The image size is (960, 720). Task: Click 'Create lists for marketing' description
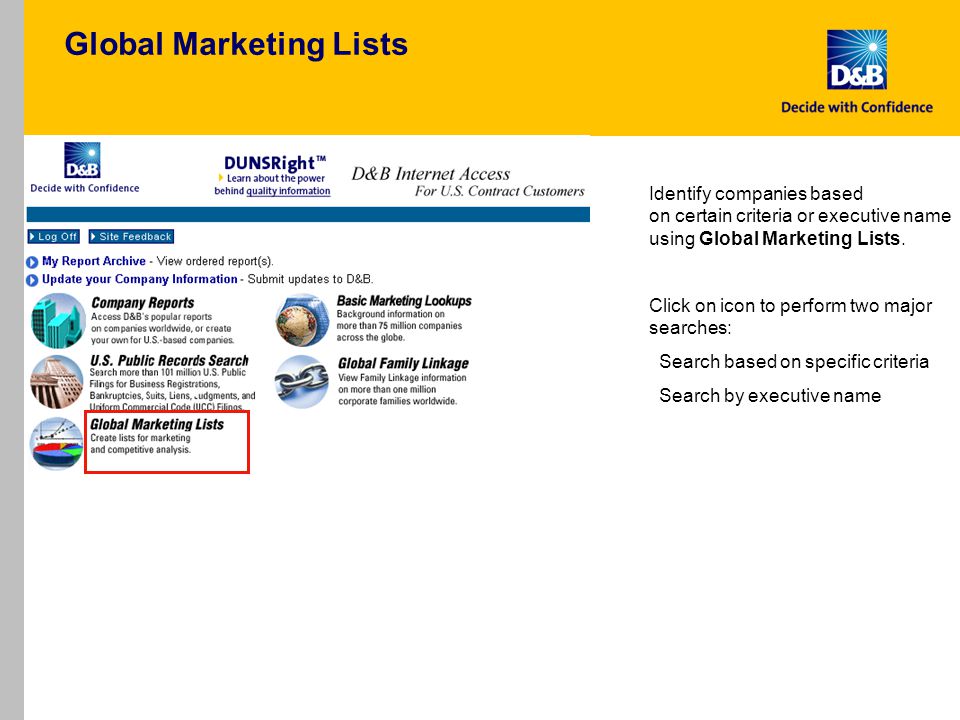point(140,438)
